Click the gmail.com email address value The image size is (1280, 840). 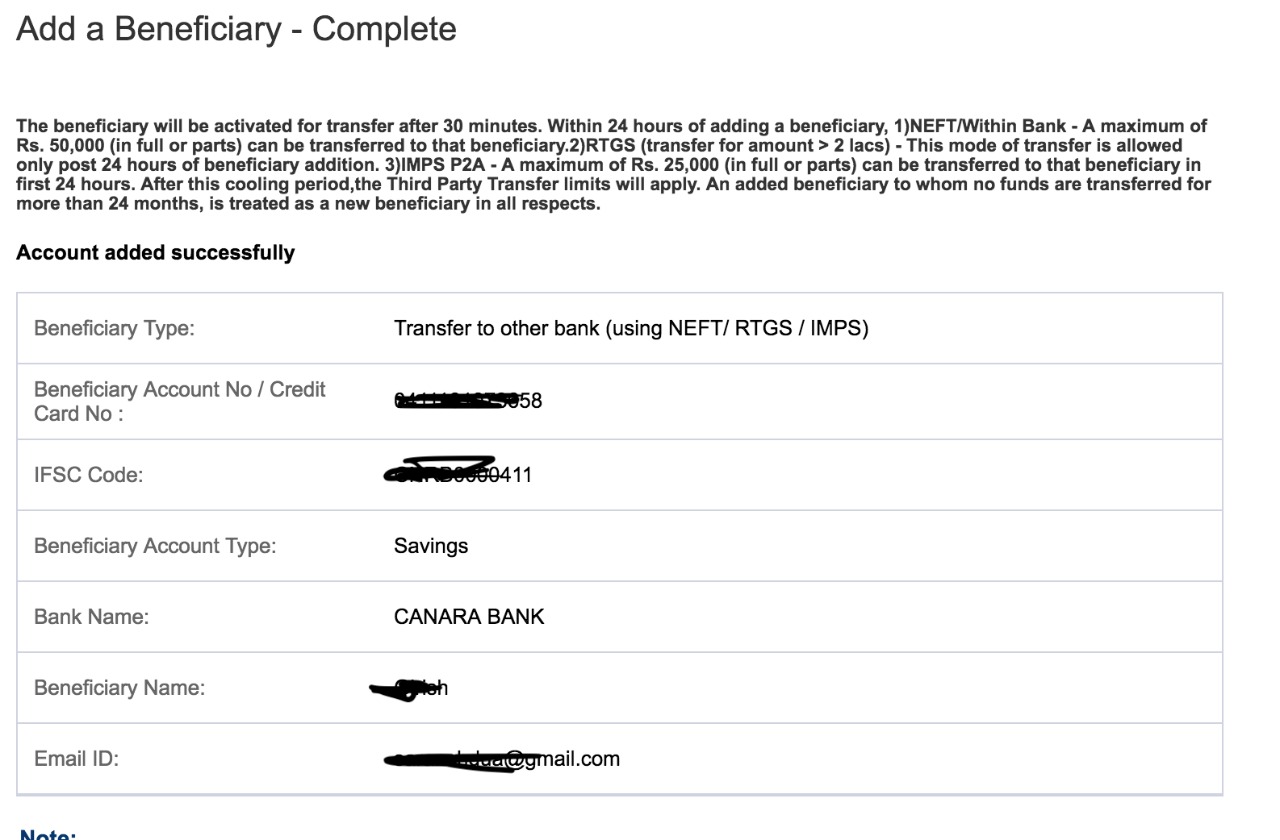click(x=502, y=759)
